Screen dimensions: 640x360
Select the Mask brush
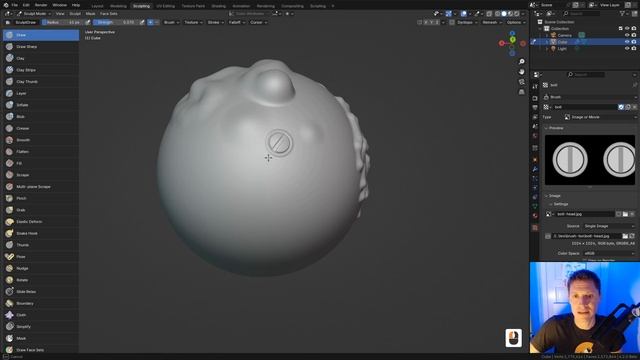[x=41, y=338]
